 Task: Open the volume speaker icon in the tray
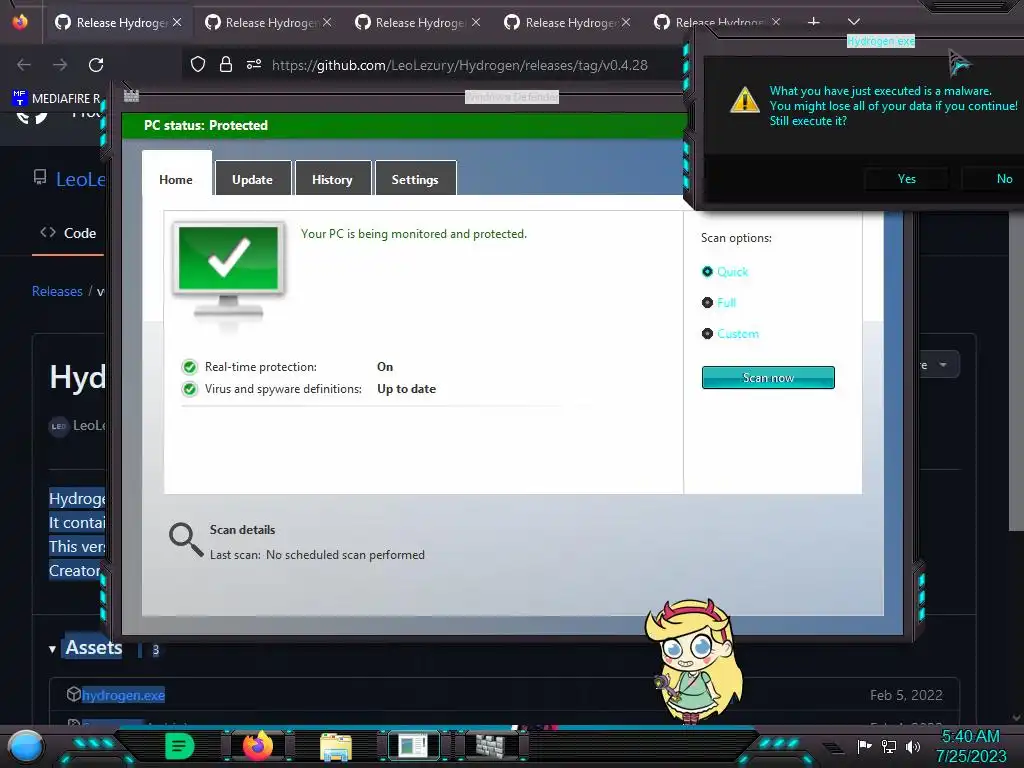click(913, 746)
